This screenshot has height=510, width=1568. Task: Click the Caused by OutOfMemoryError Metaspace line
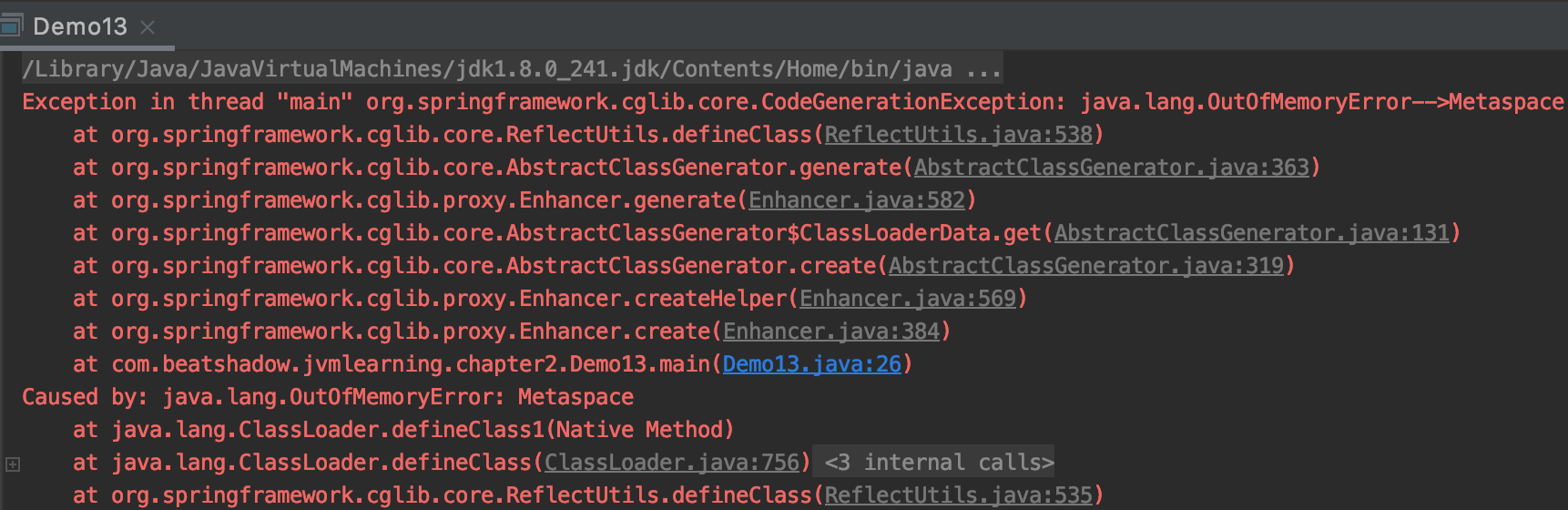coord(328,397)
